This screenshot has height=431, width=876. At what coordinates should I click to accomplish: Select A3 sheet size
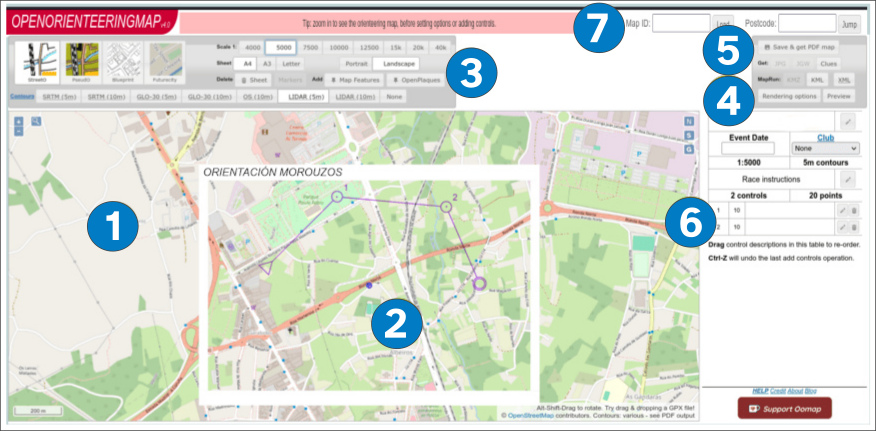coord(265,63)
